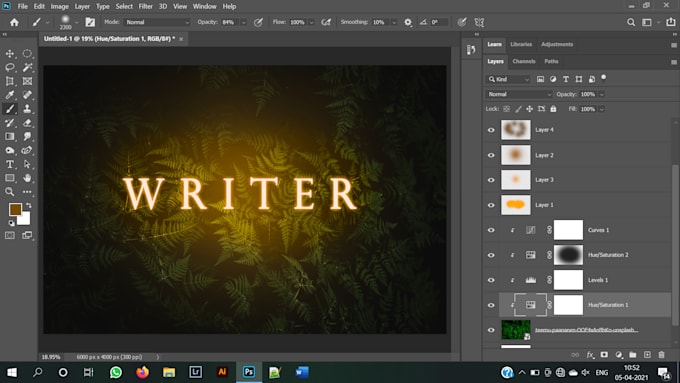The height and width of the screenshot is (383, 680).
Task: Select the Move tool
Action: pyautogui.click(x=10, y=53)
